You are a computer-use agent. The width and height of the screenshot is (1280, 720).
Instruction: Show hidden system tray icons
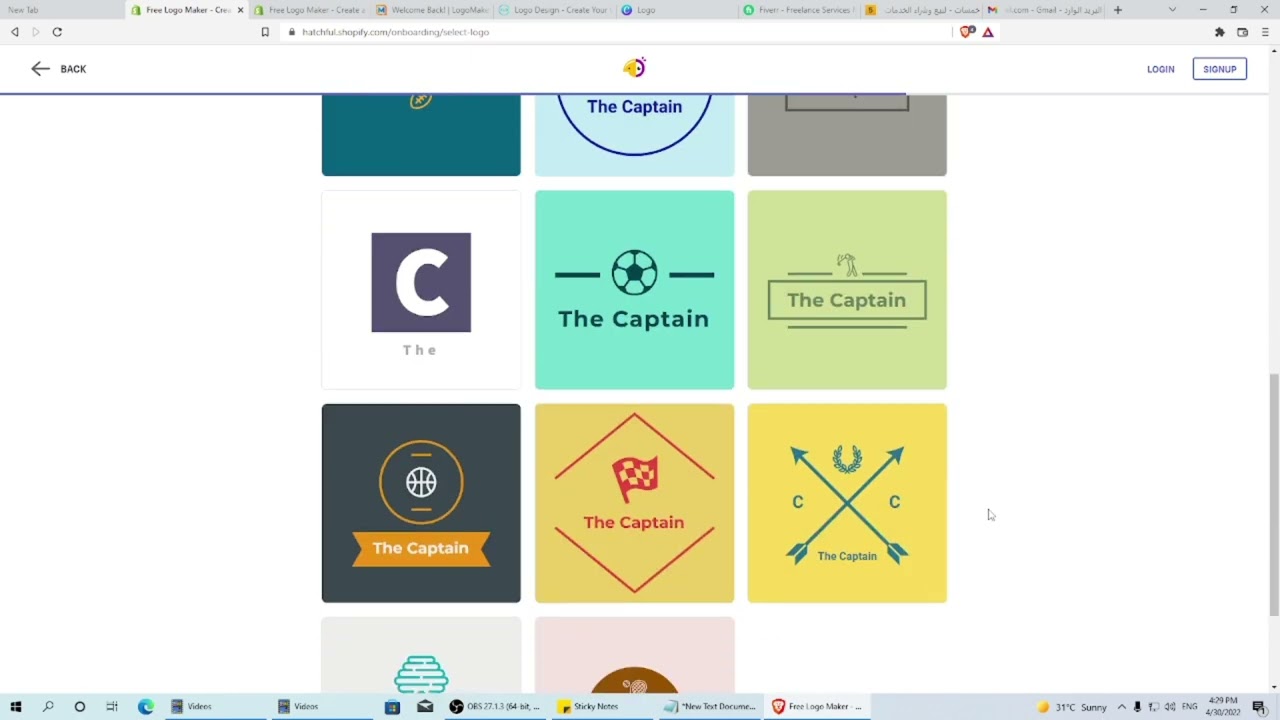[1121, 707]
